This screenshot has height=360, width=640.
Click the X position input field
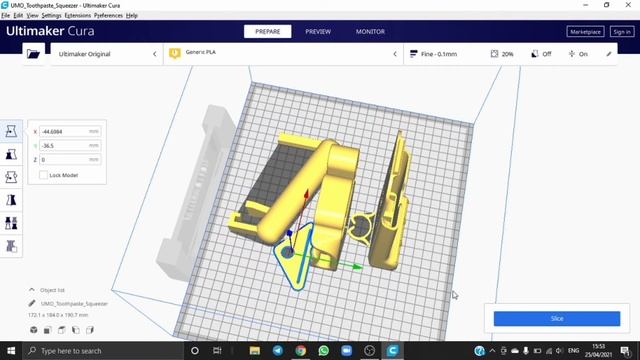[70, 131]
